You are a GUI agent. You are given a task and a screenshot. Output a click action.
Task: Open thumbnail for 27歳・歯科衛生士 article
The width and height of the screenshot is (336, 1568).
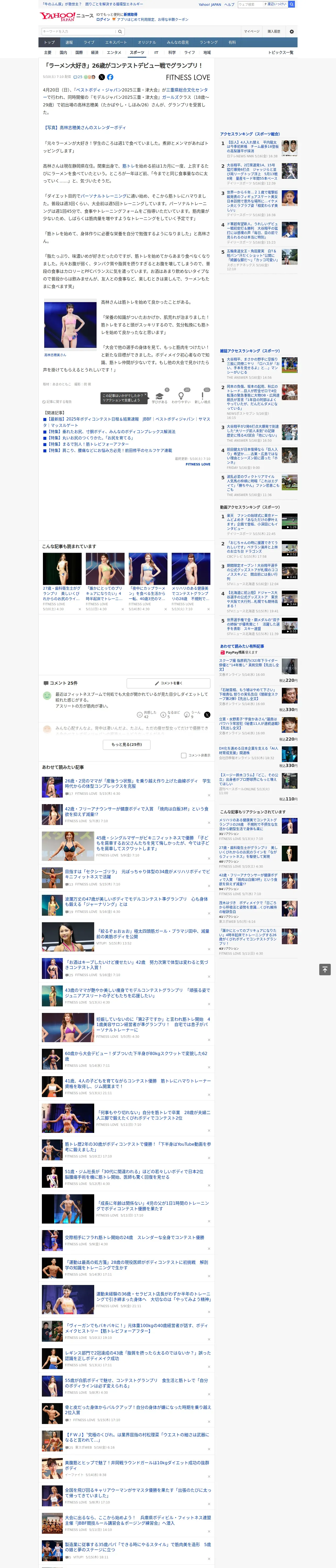pyautogui.click(x=62, y=568)
